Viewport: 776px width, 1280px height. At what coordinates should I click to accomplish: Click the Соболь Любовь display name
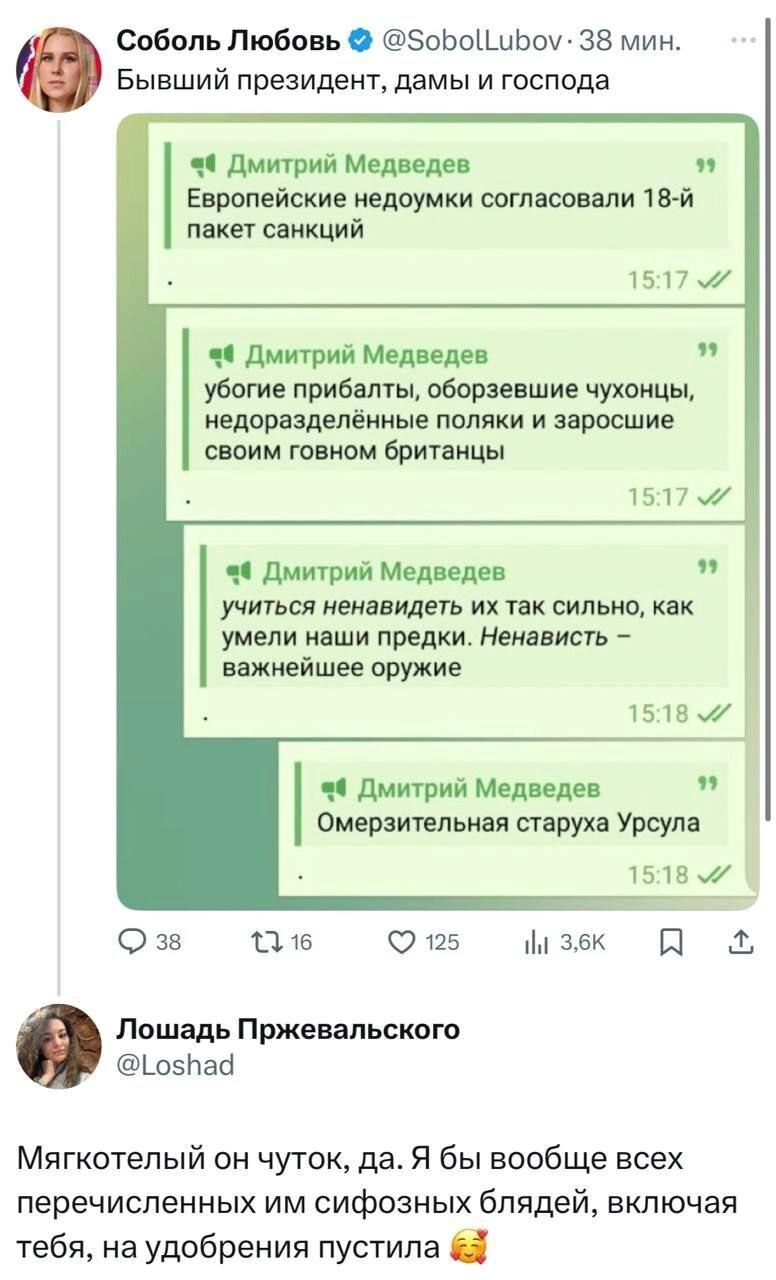(230, 42)
